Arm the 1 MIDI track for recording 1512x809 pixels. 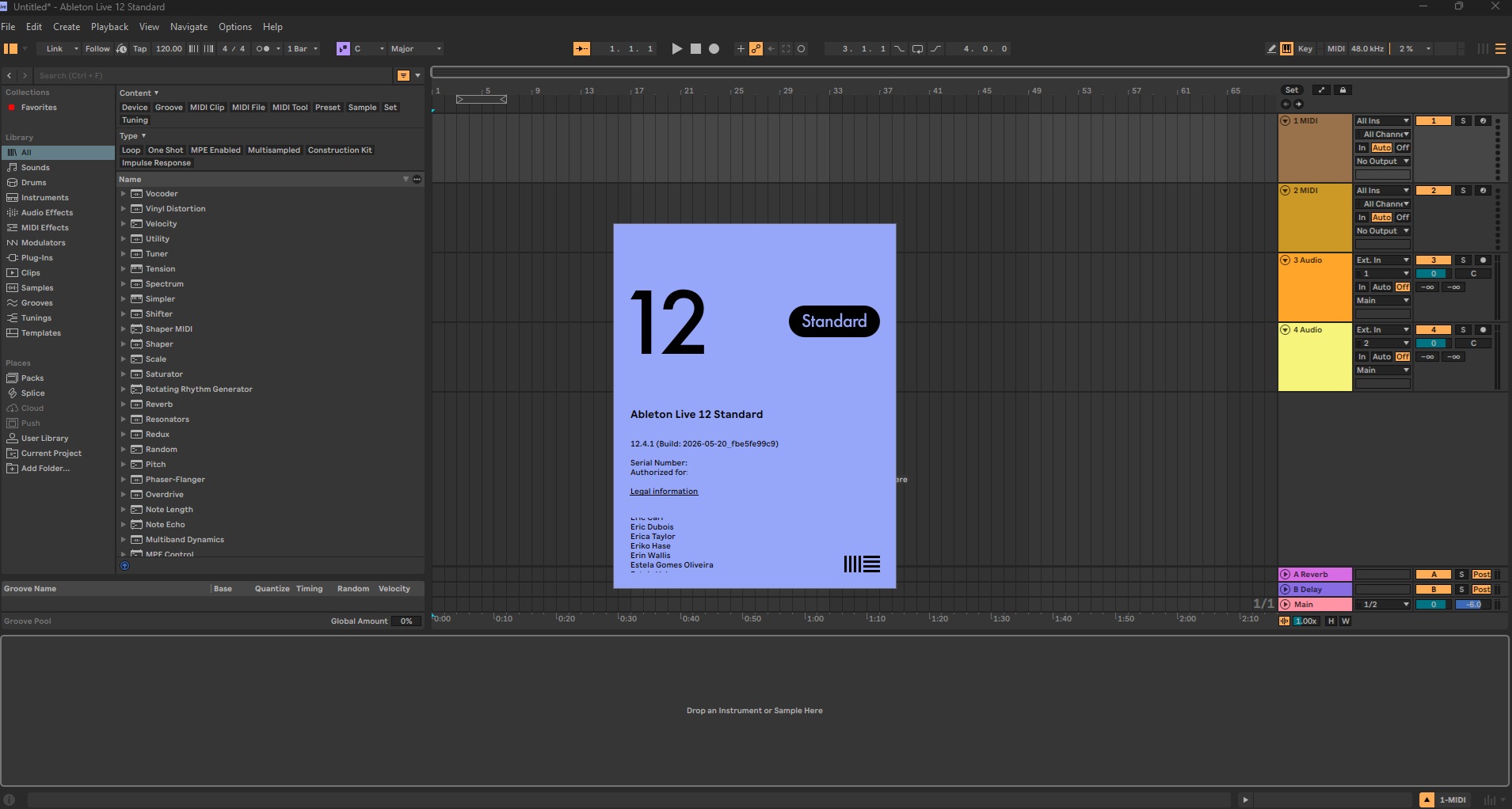click(x=1483, y=121)
